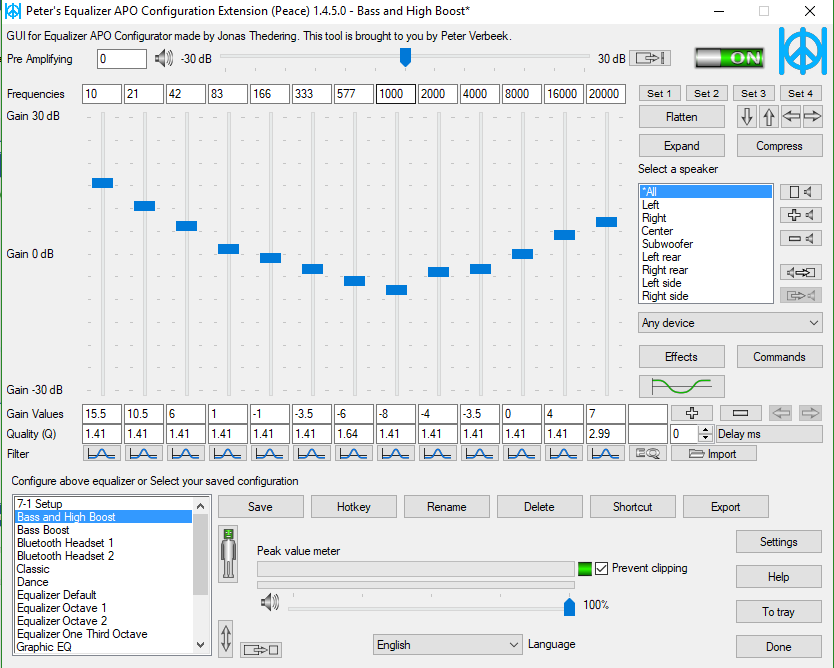834x668 pixels.
Task: Select Set 4 preset
Action: click(800, 93)
